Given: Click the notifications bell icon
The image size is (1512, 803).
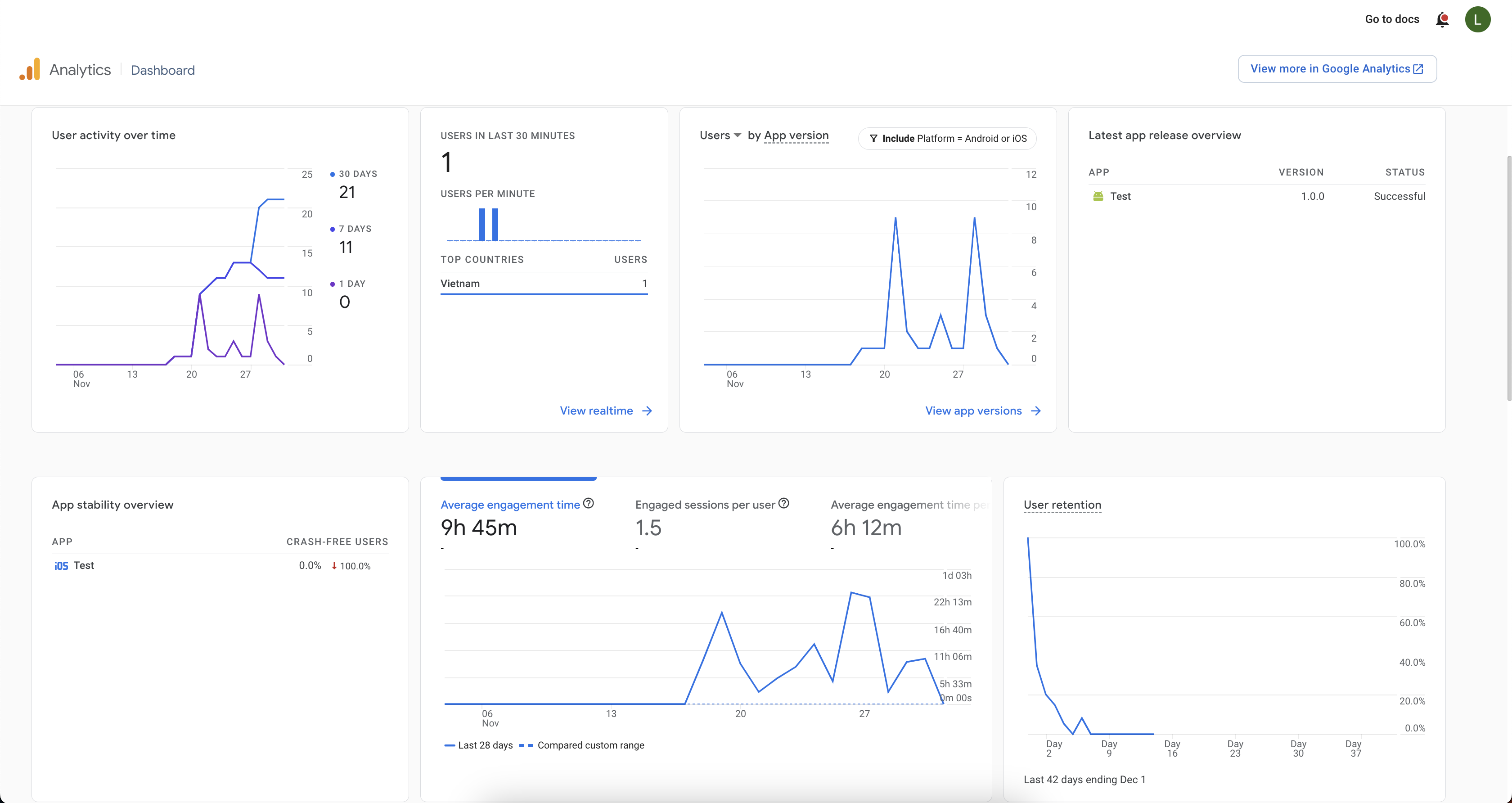Looking at the screenshot, I should pos(1442,19).
